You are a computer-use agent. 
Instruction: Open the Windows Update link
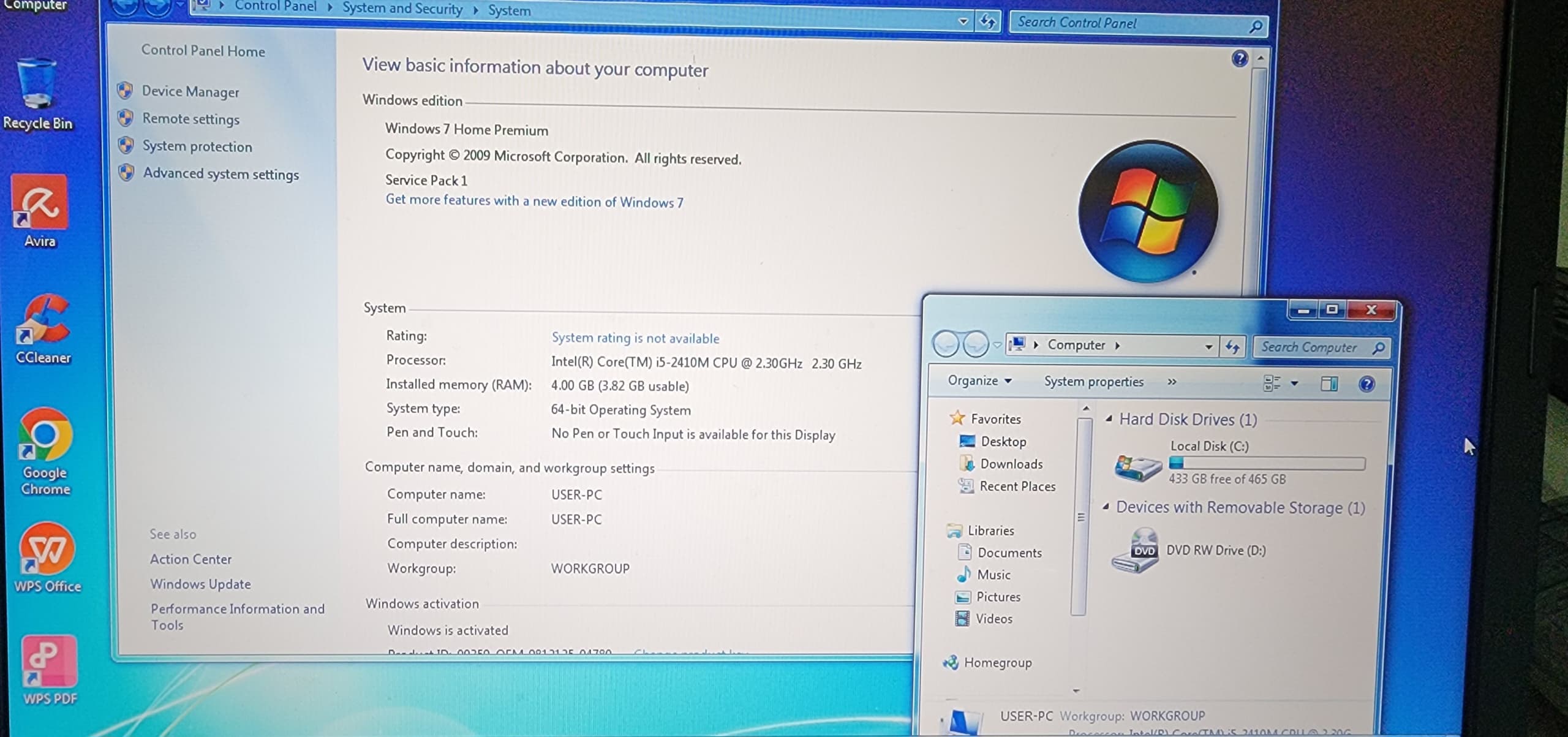coord(200,584)
